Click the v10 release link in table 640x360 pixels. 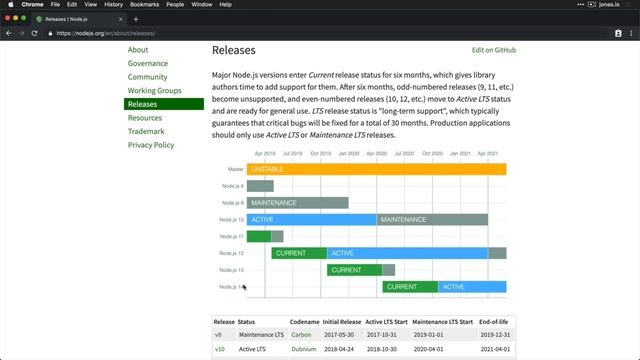coord(220,349)
